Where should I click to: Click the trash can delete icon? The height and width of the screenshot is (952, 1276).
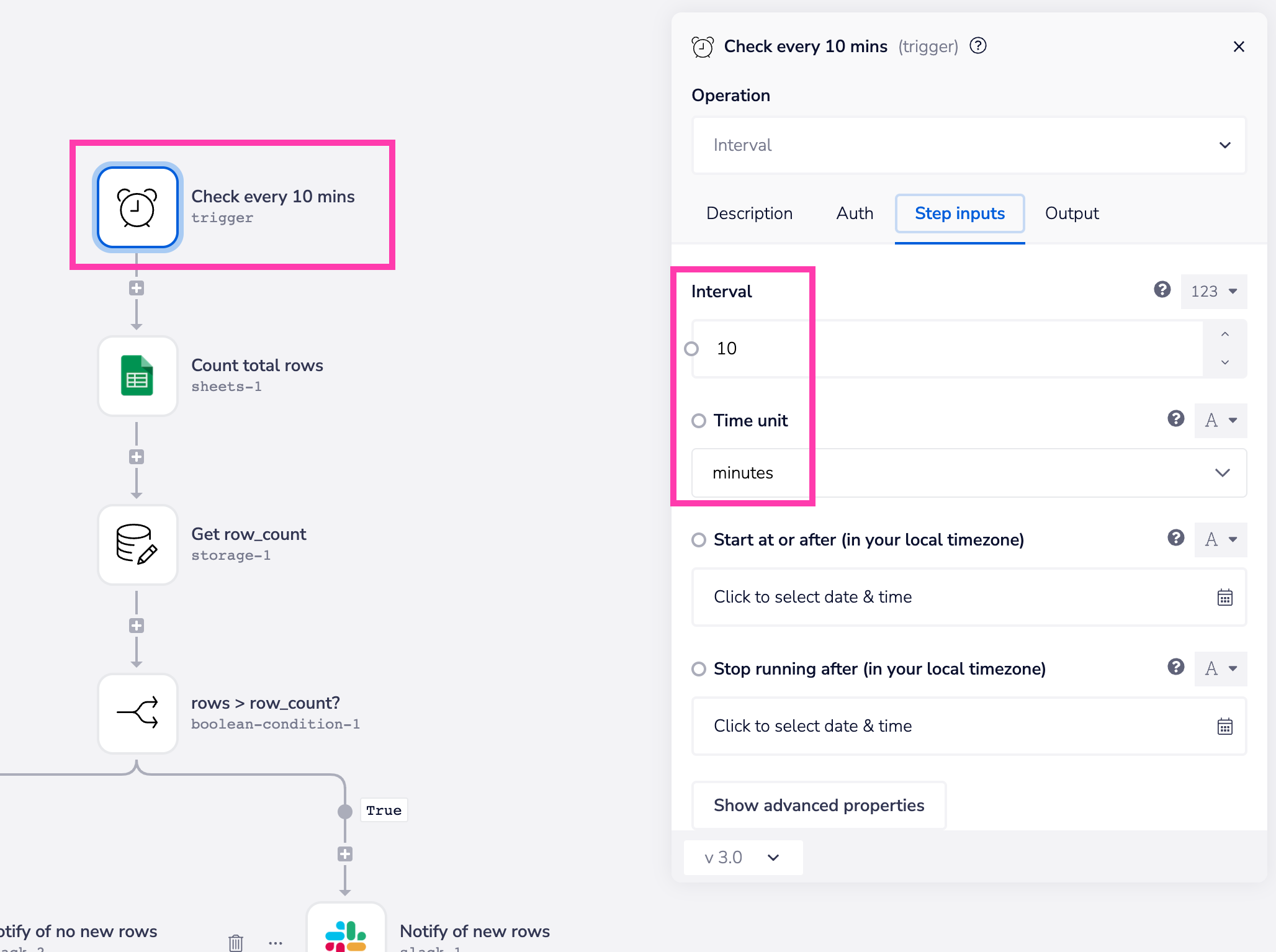click(236, 943)
